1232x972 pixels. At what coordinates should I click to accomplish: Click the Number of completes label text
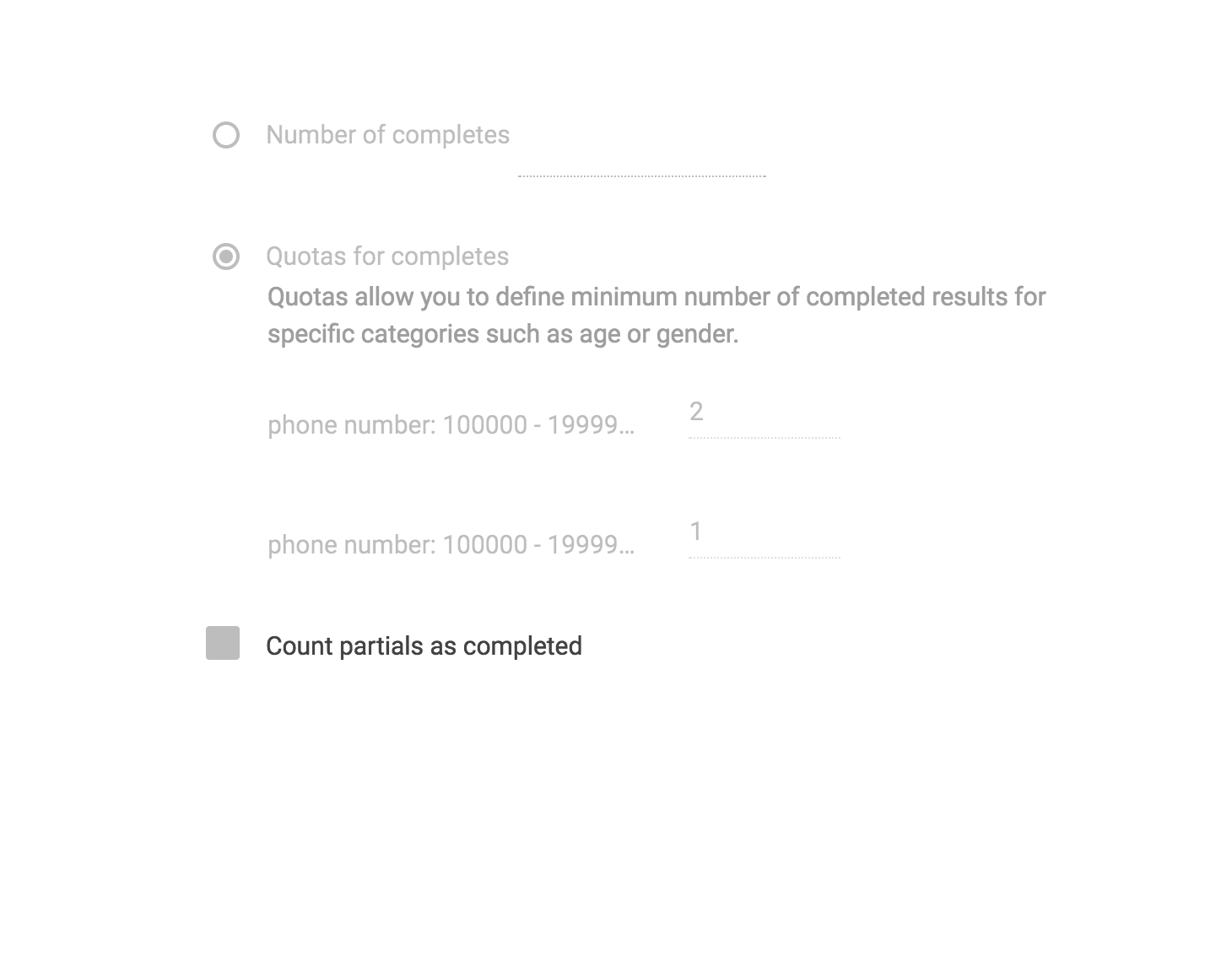[x=387, y=133]
